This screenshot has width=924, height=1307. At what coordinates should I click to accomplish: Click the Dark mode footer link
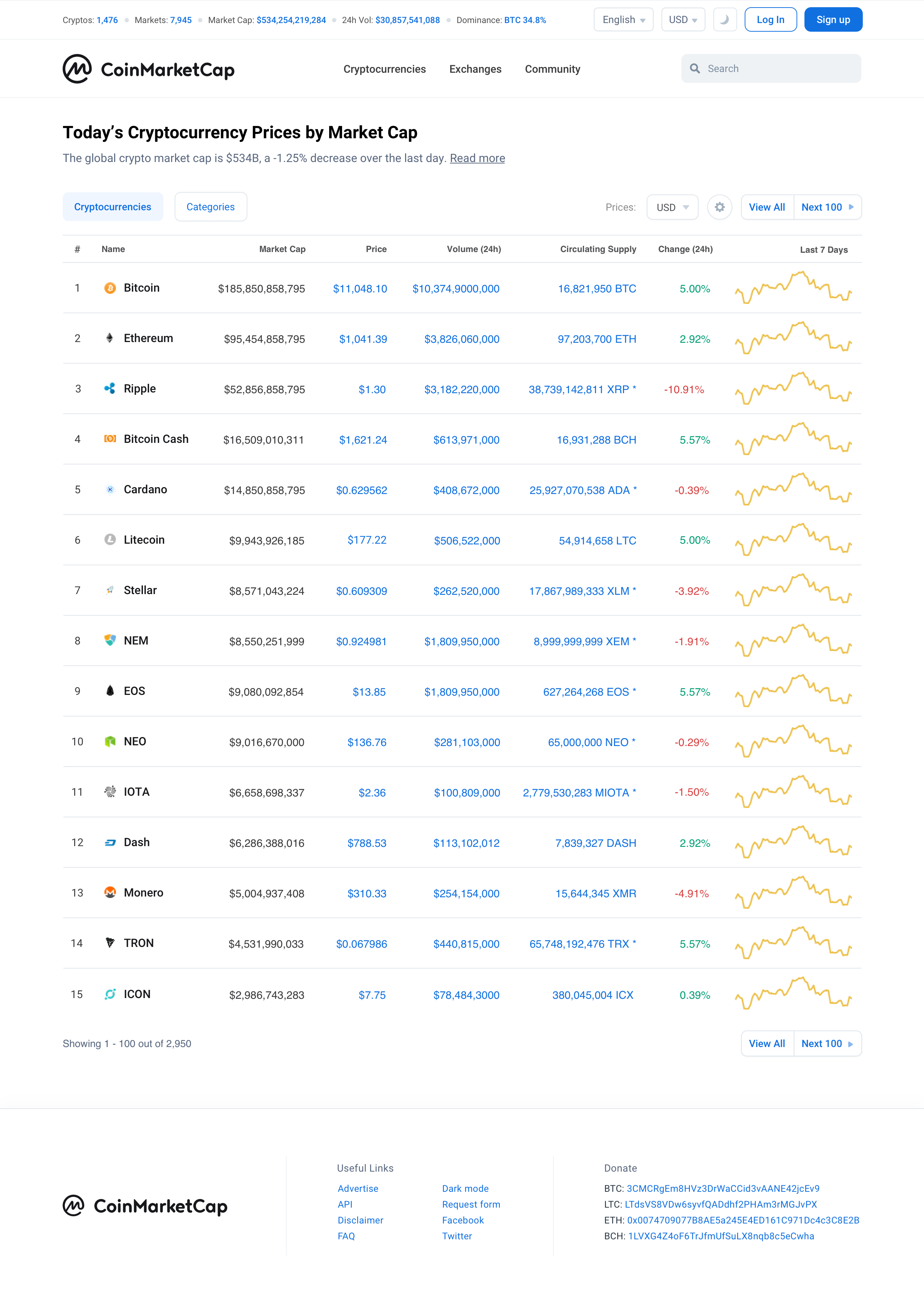coord(465,1189)
